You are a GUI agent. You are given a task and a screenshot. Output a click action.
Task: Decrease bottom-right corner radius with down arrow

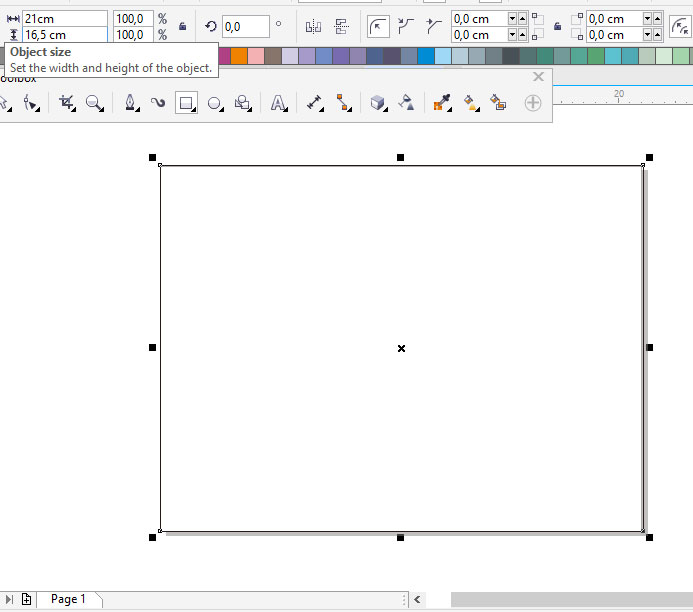click(647, 34)
